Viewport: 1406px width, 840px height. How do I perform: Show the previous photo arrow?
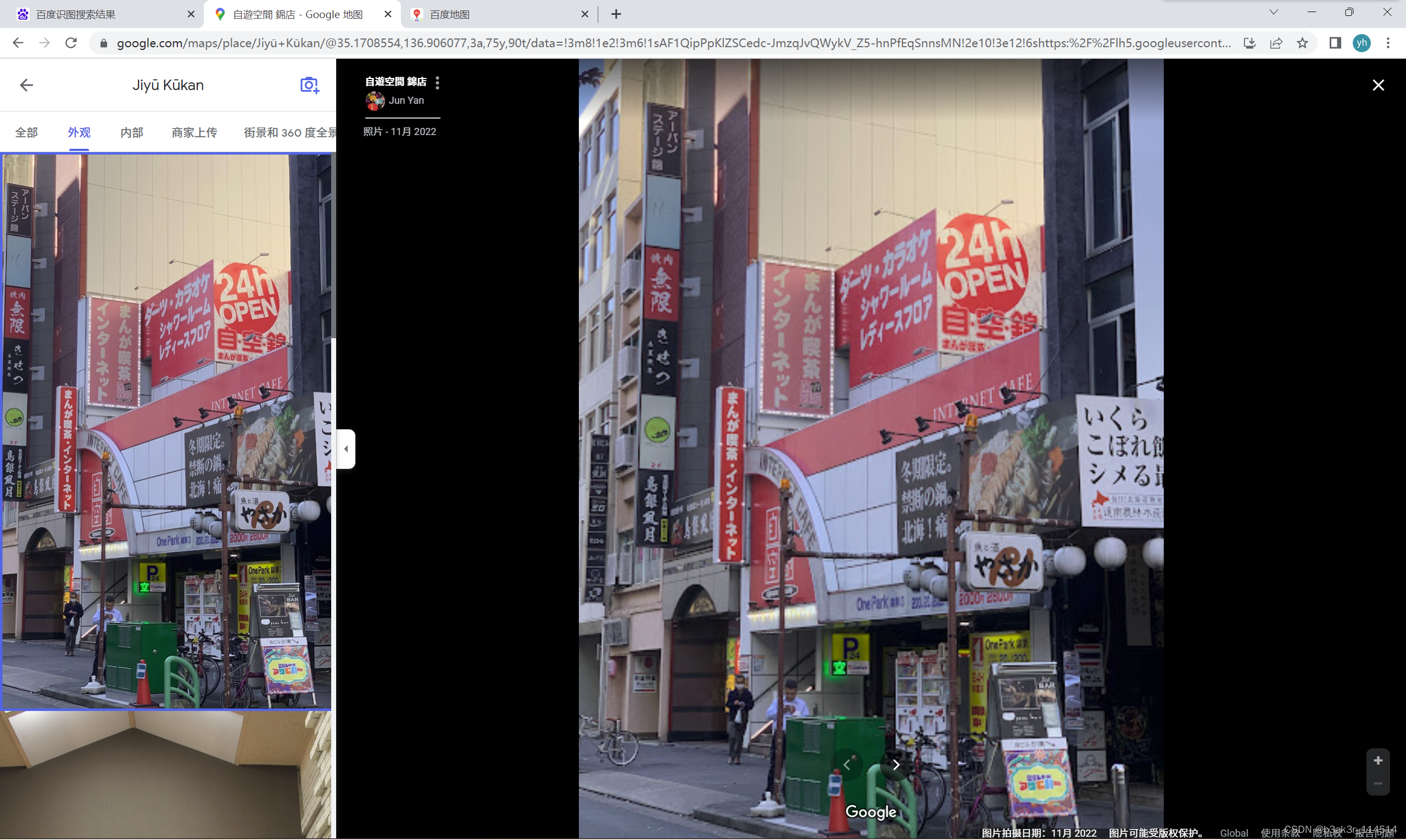[x=846, y=765]
